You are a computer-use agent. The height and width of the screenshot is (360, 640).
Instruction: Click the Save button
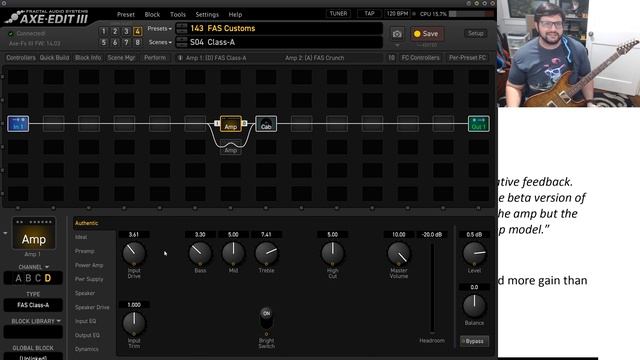click(427, 34)
